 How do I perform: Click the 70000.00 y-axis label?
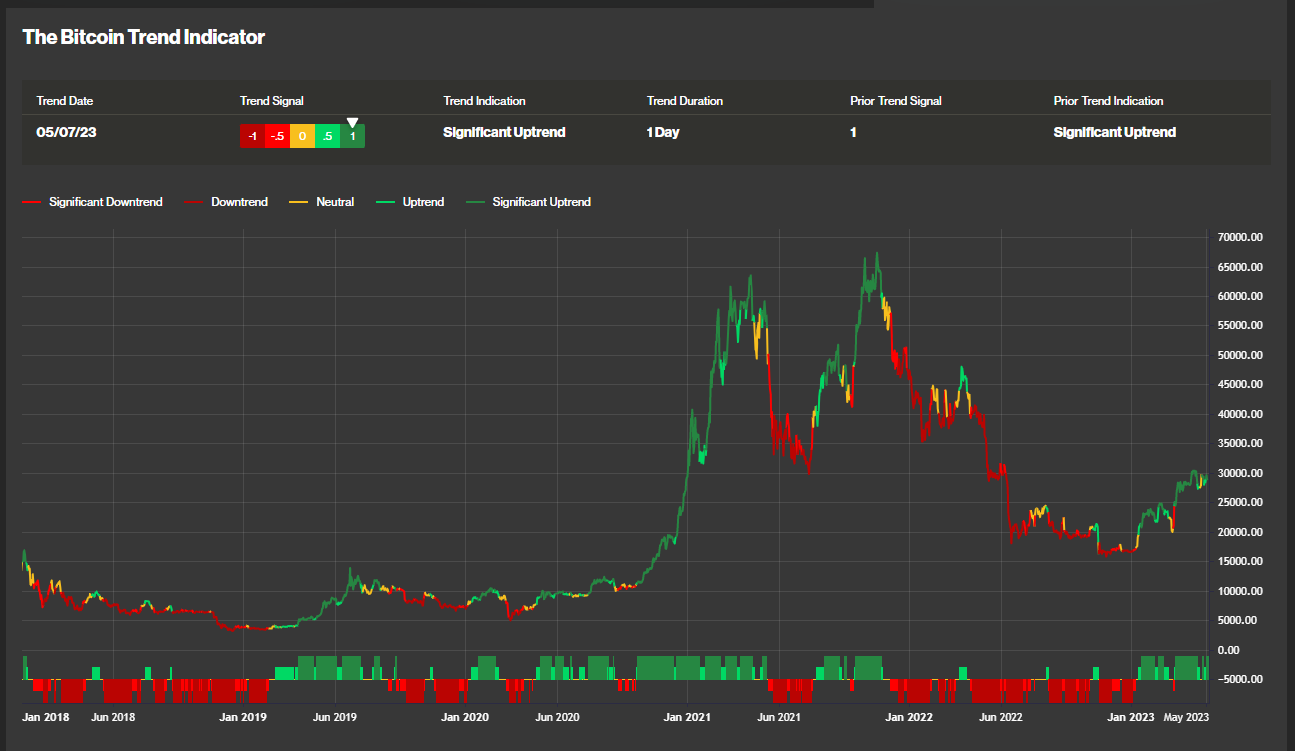coord(1242,238)
